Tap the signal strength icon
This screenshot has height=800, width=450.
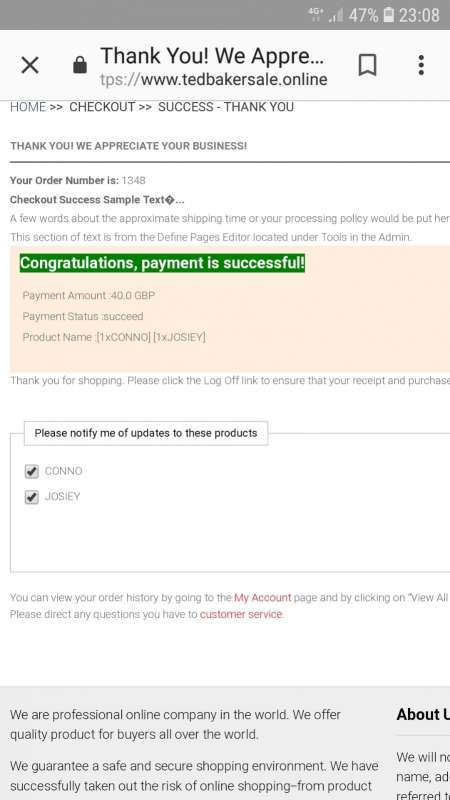(x=336, y=15)
